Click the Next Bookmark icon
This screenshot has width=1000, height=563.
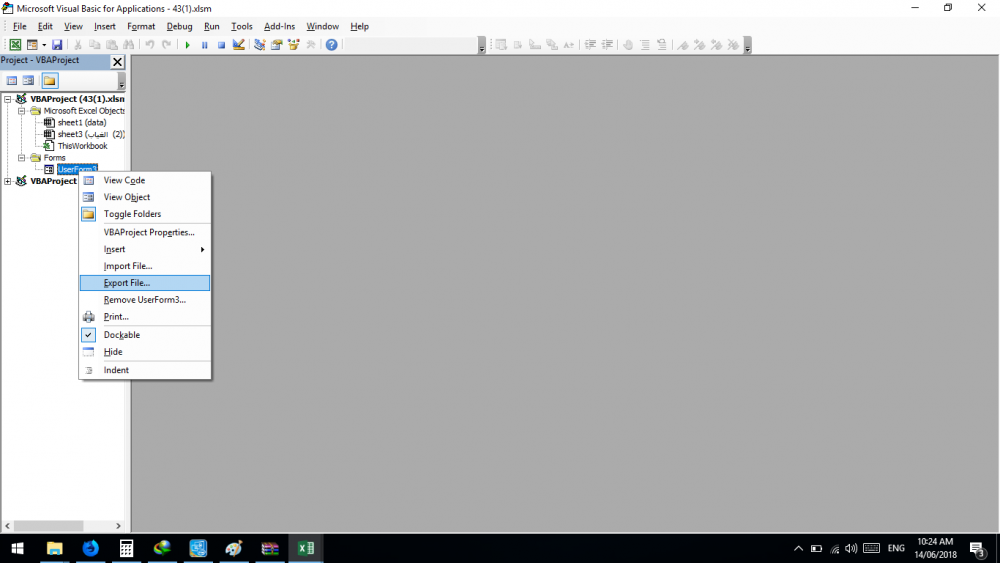pyautogui.click(x=700, y=45)
